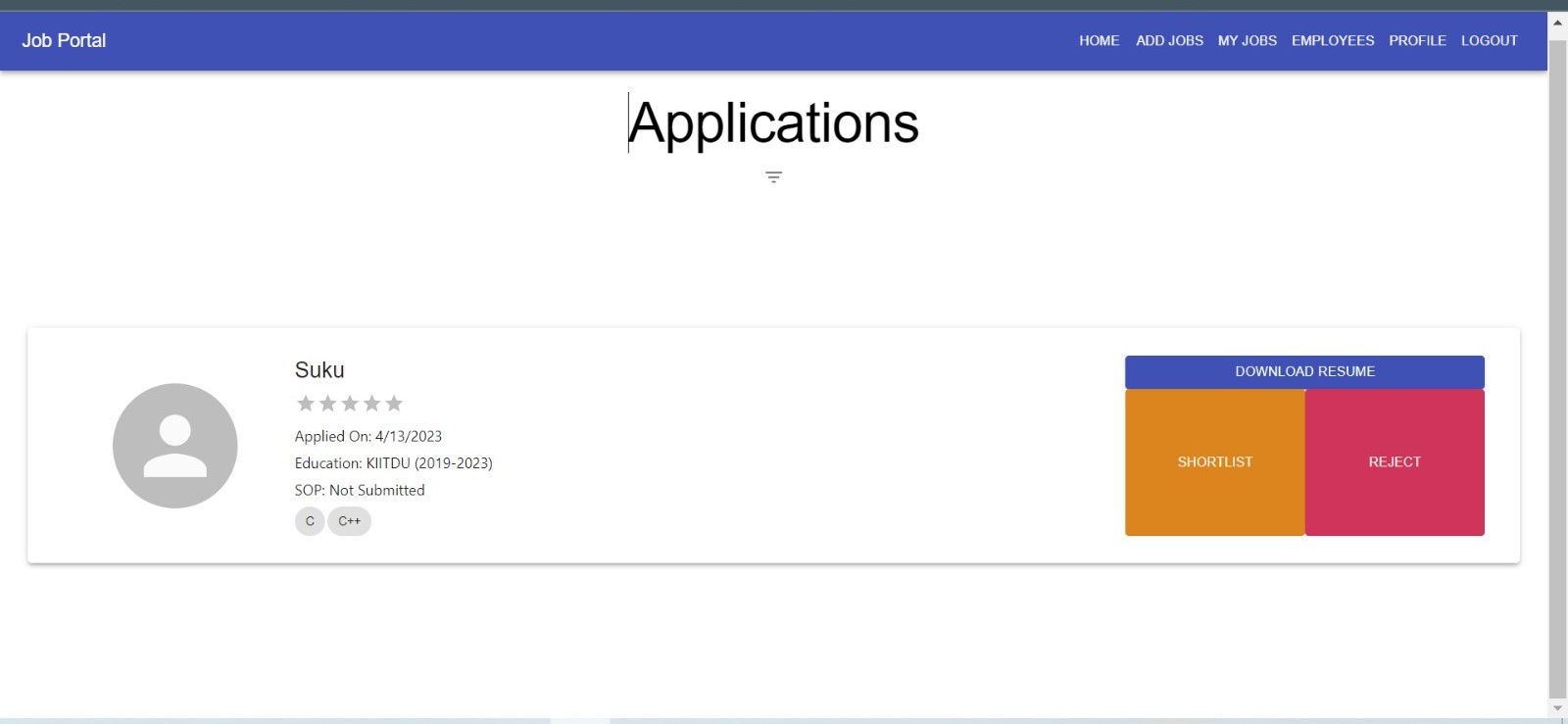Download Suku's resume
This screenshot has height=724, width=1568.
pyautogui.click(x=1304, y=371)
